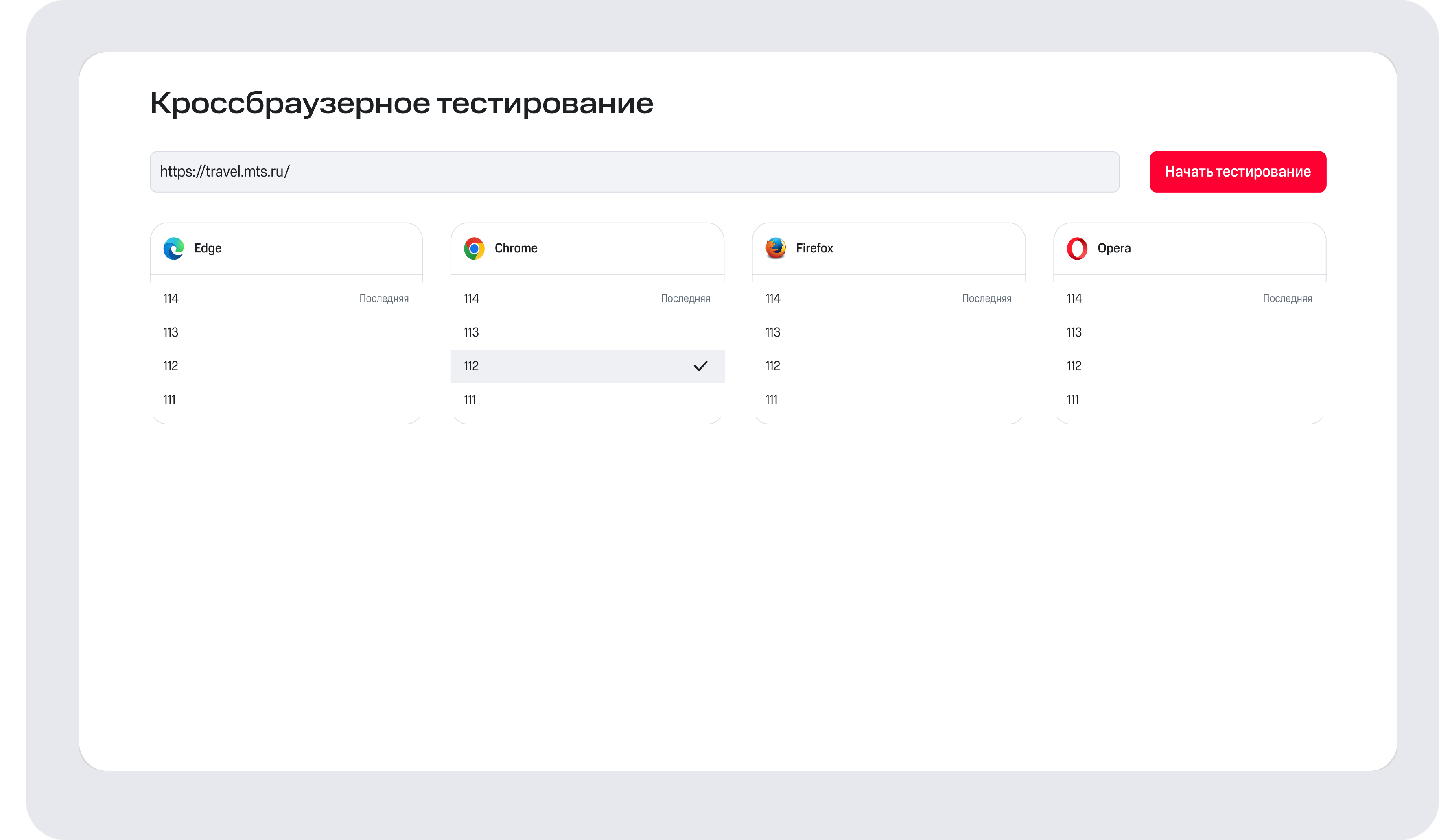Pick Opera version 113
Image resolution: width=1439 pixels, height=840 pixels.
[x=1189, y=332]
